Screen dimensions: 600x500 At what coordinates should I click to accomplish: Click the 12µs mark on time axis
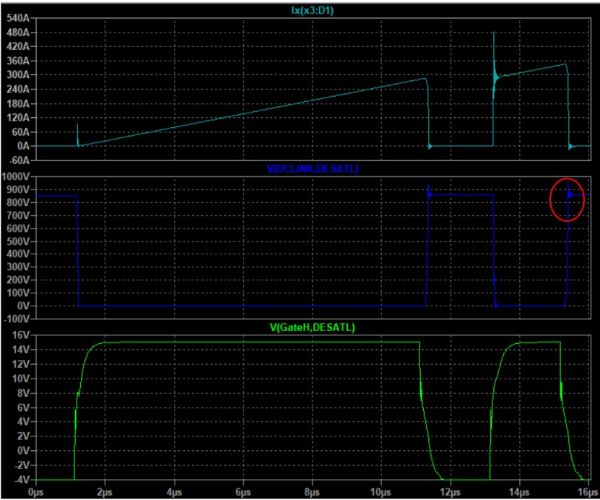click(450, 492)
